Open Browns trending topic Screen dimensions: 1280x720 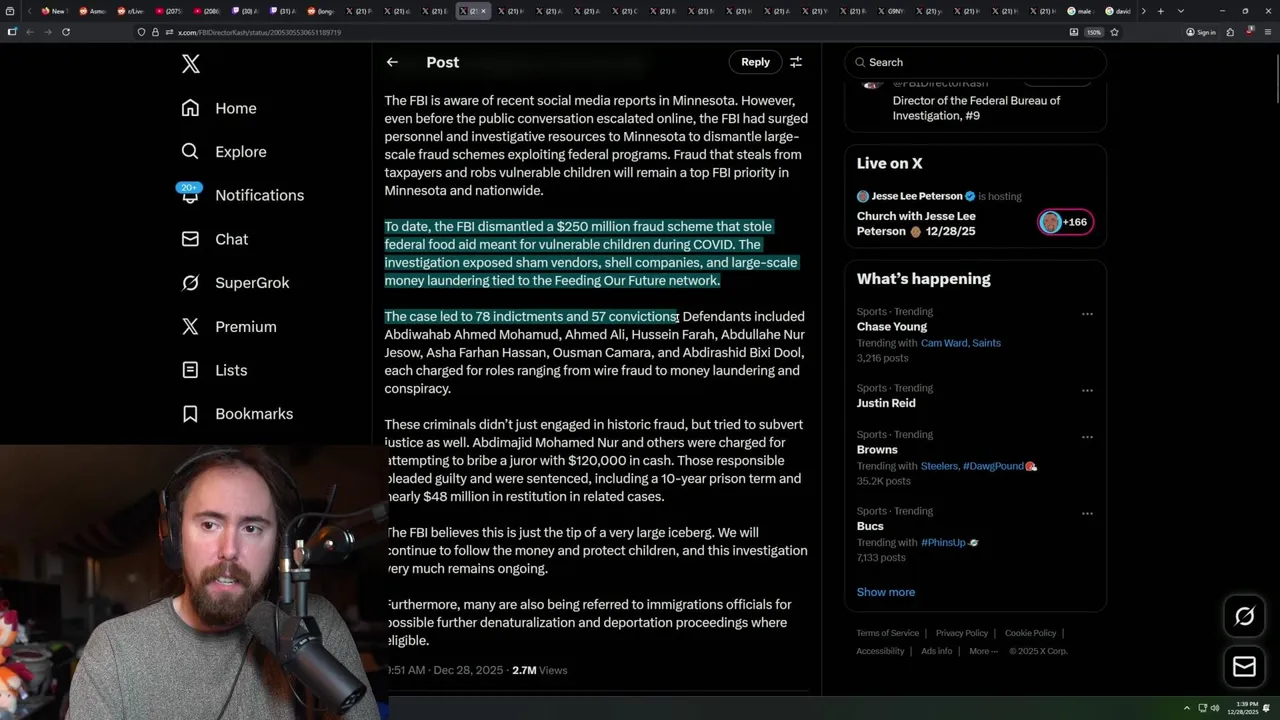click(877, 450)
